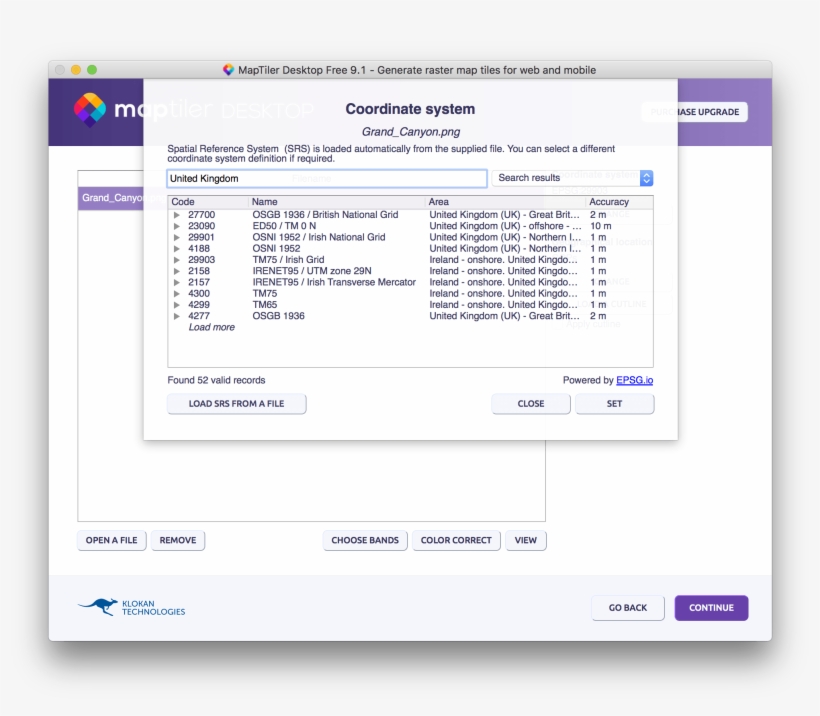This screenshot has height=716, width=820.
Task: Expand the ED50 / TM 0 N entry
Action: coord(178,226)
